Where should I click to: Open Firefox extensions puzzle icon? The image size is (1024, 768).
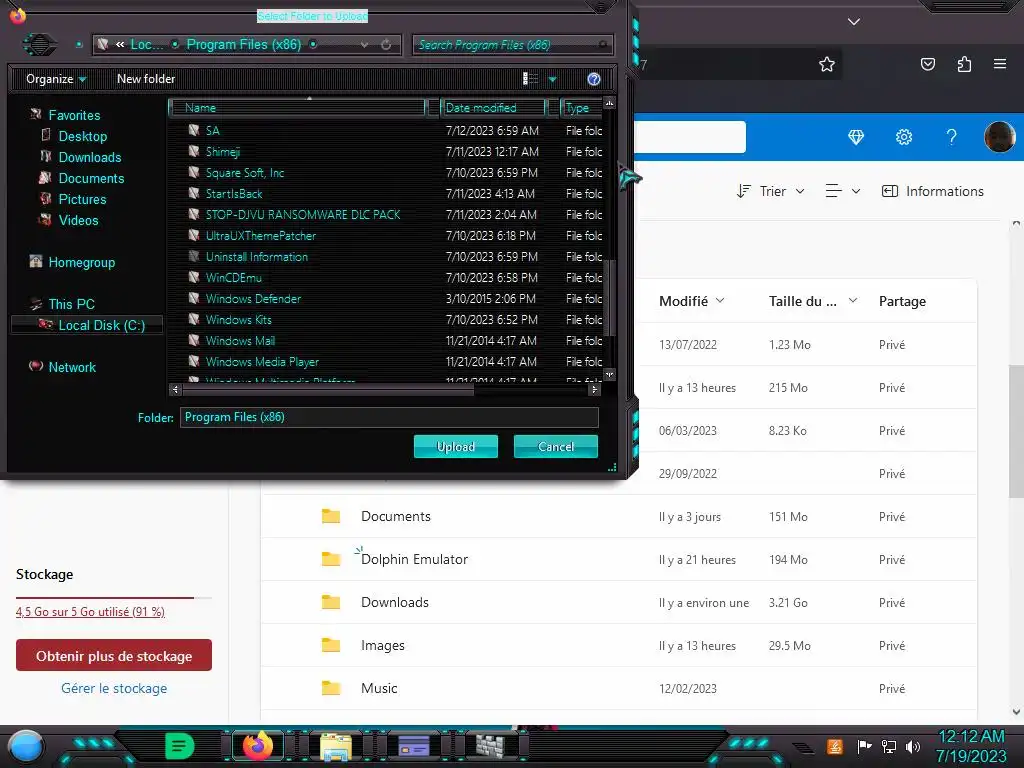pos(964,64)
